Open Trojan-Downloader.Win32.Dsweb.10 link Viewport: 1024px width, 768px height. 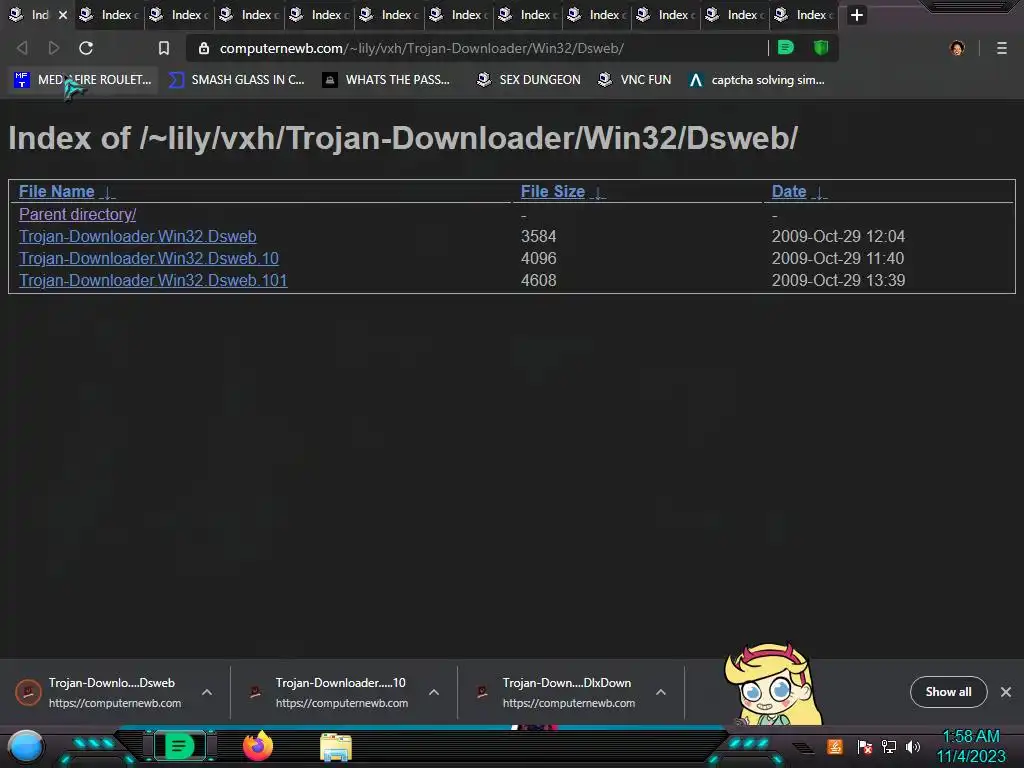149,259
